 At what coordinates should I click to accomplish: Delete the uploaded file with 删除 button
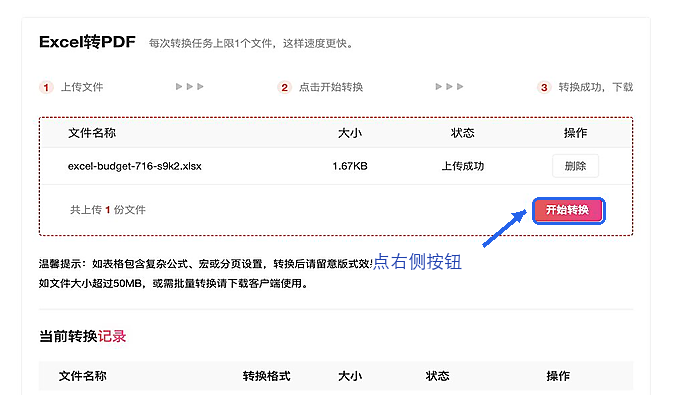(575, 166)
